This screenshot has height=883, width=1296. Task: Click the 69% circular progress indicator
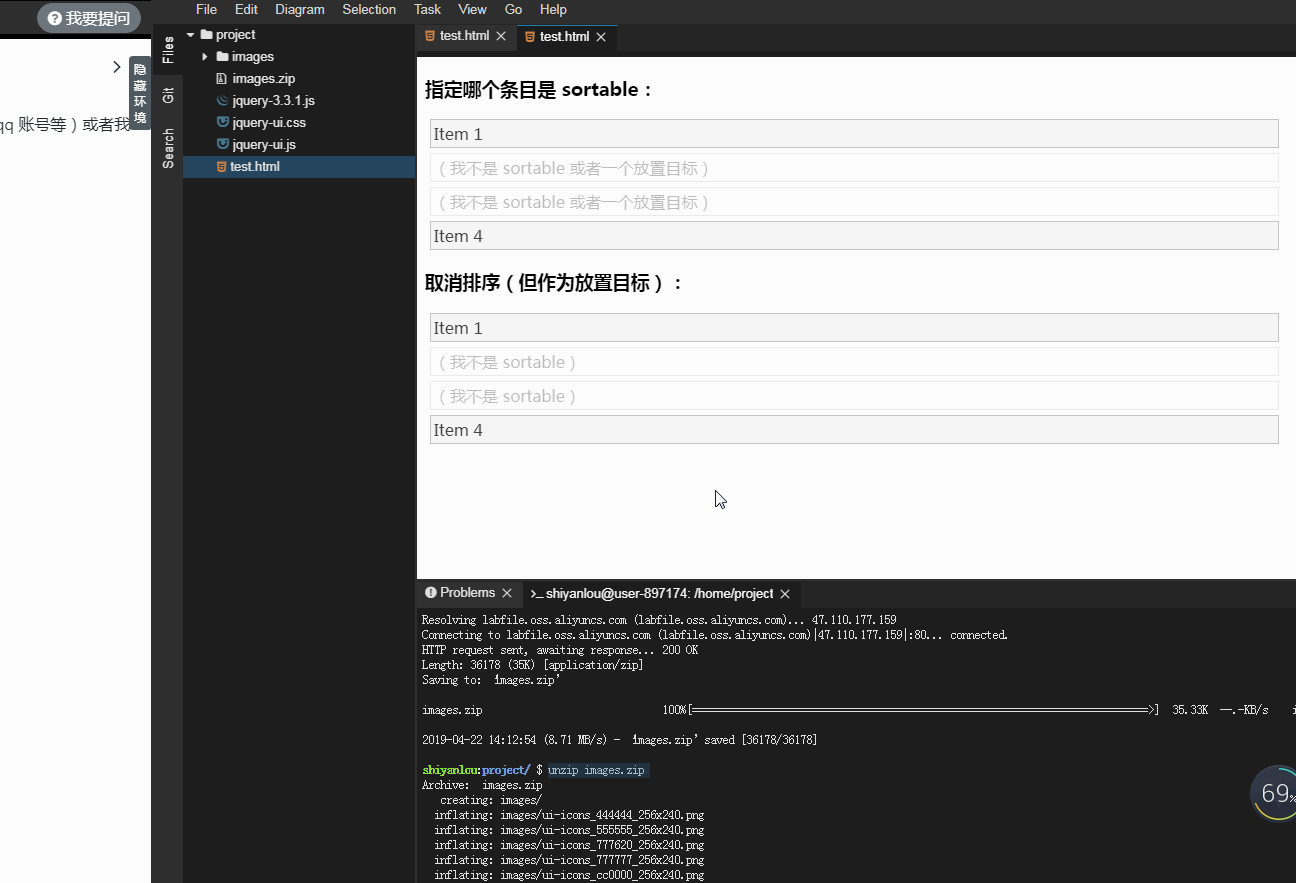1273,793
